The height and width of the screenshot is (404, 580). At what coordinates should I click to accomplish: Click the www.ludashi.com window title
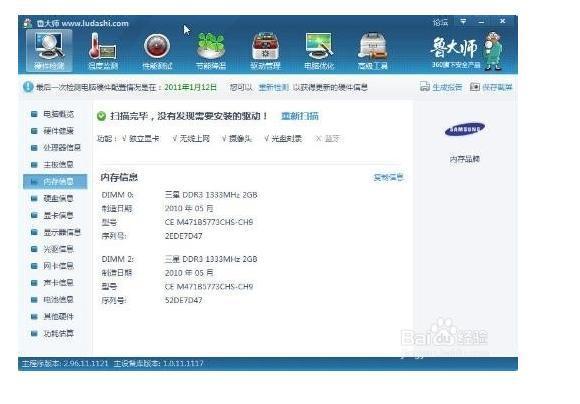[95, 23]
